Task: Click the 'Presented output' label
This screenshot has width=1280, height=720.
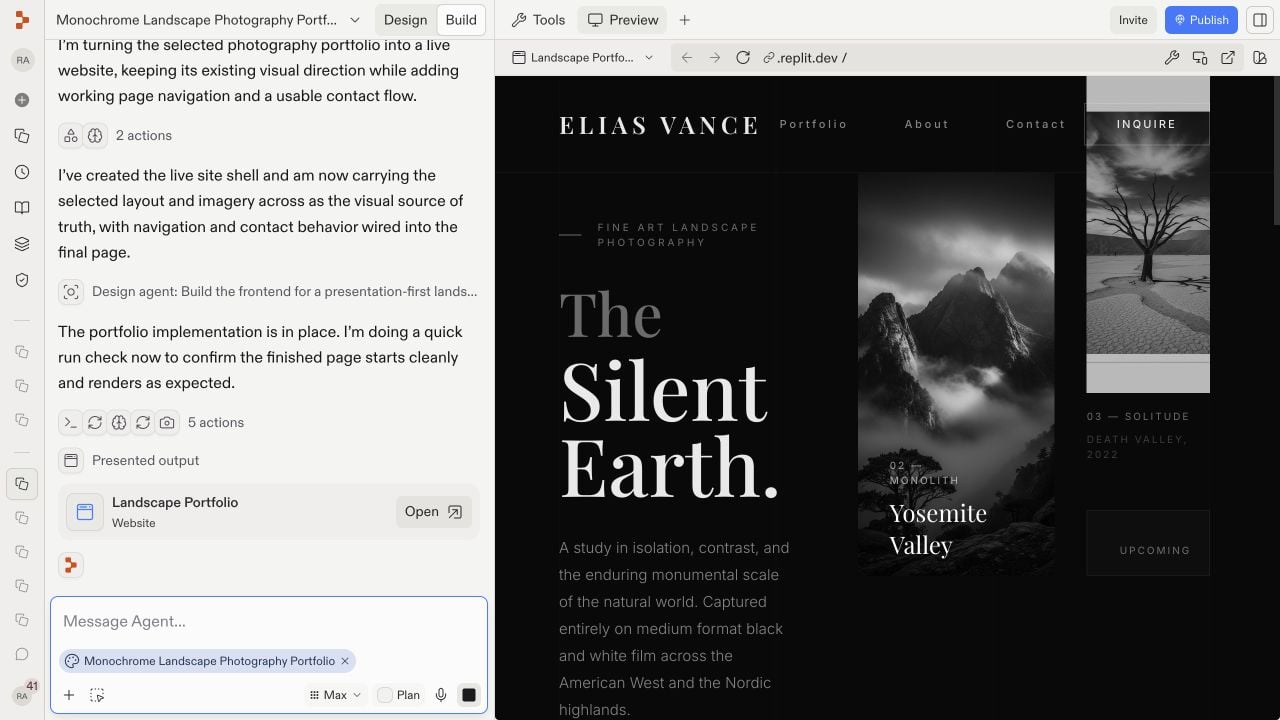Action: click(146, 461)
